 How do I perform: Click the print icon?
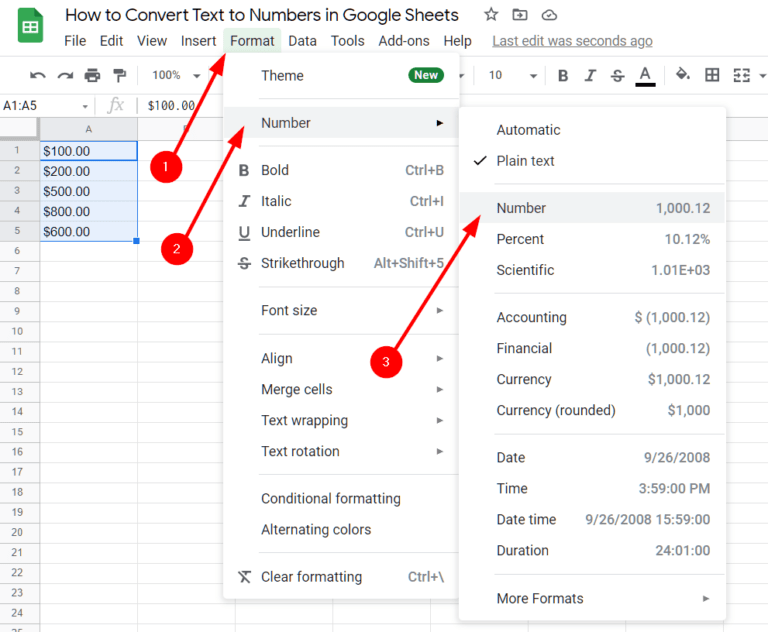(x=92, y=75)
